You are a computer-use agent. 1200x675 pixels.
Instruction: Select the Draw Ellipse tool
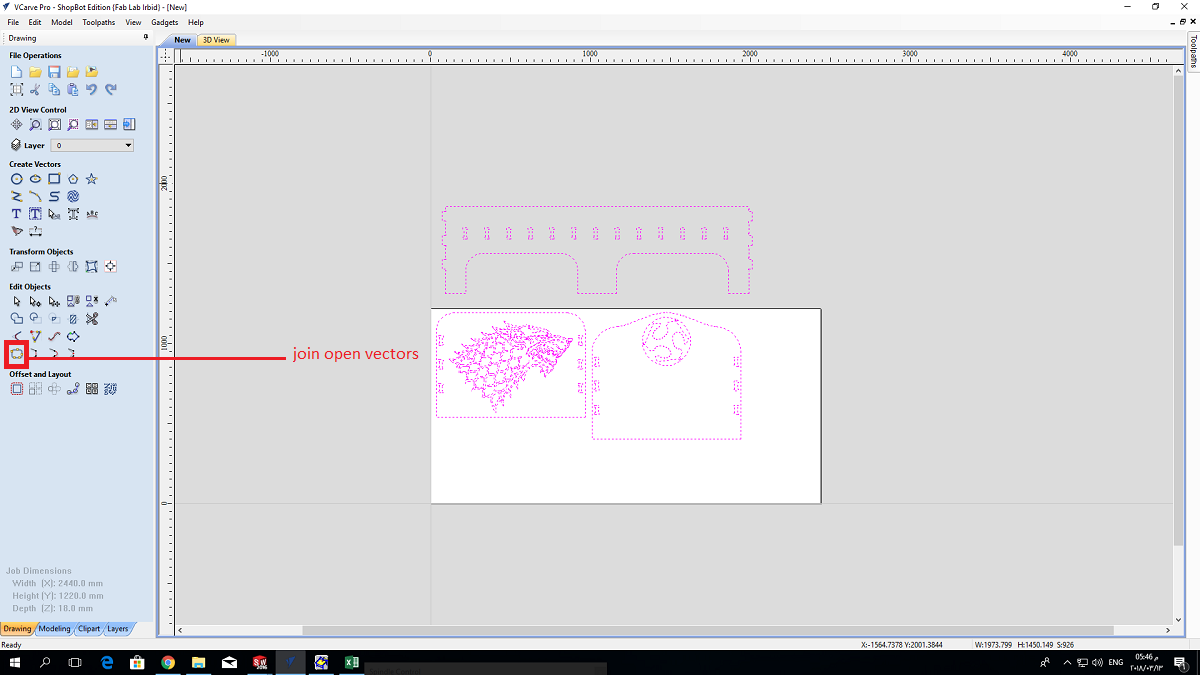pos(35,179)
